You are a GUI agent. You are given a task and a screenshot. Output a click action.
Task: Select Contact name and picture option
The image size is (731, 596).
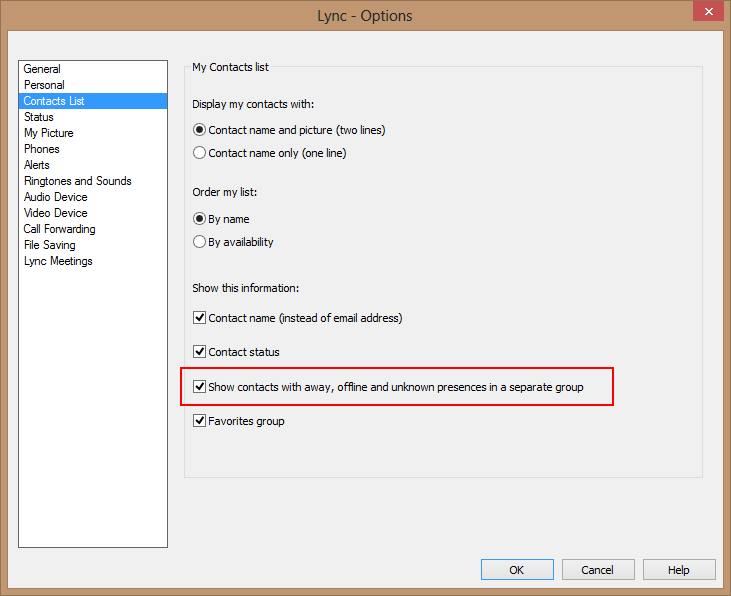click(199, 130)
